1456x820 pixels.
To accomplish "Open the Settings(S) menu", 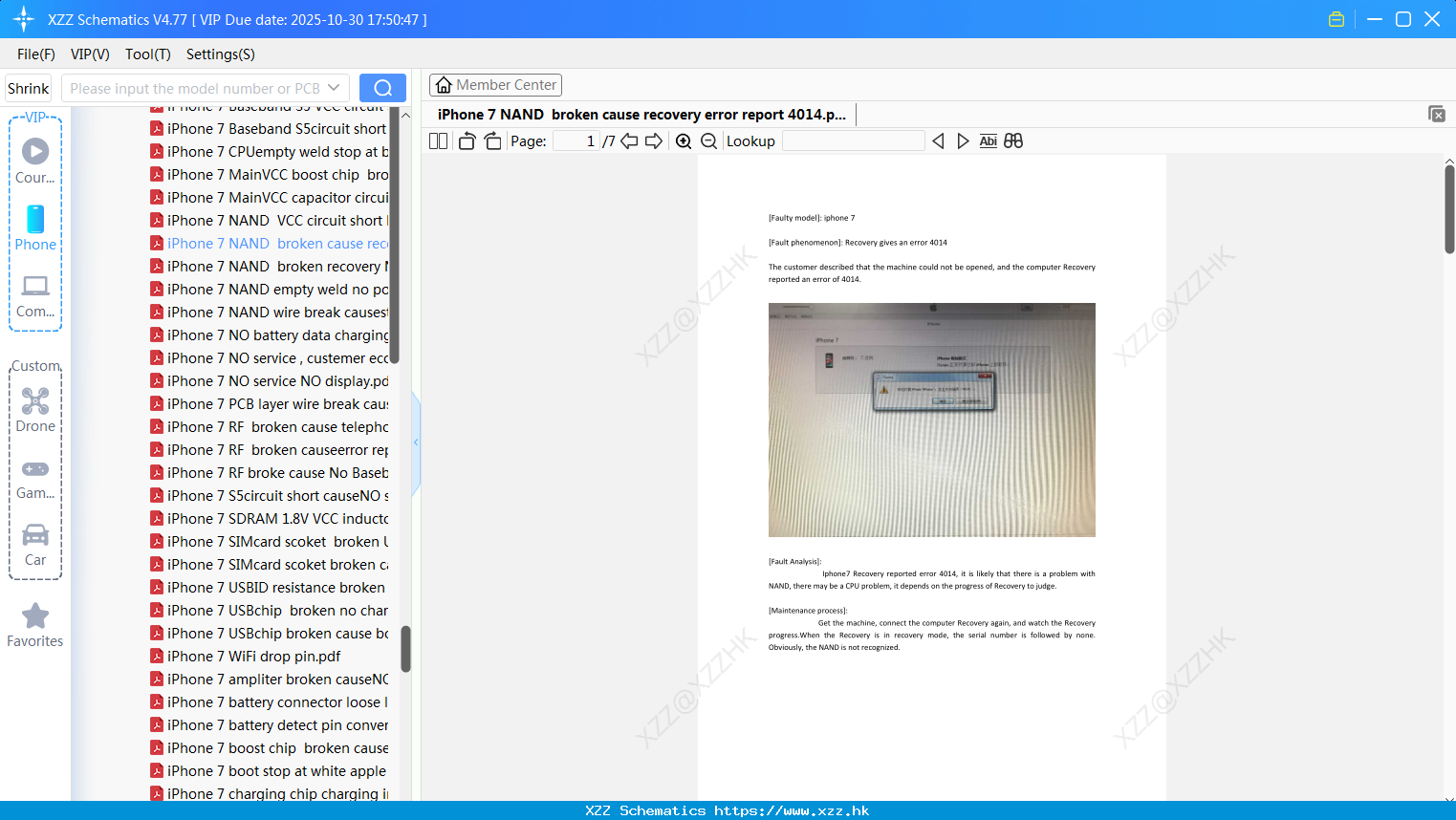I will click(221, 54).
